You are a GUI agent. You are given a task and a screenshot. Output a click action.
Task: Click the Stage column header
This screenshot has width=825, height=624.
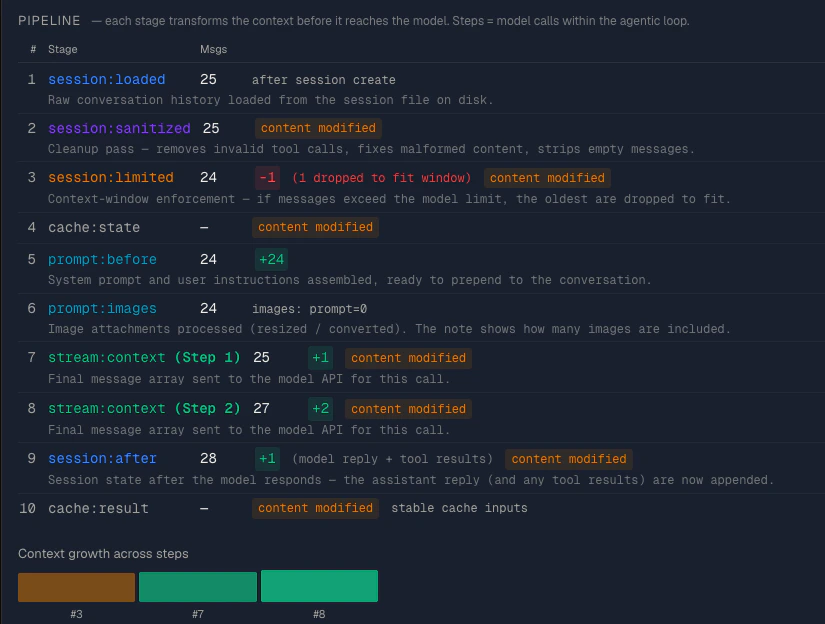click(x=63, y=49)
